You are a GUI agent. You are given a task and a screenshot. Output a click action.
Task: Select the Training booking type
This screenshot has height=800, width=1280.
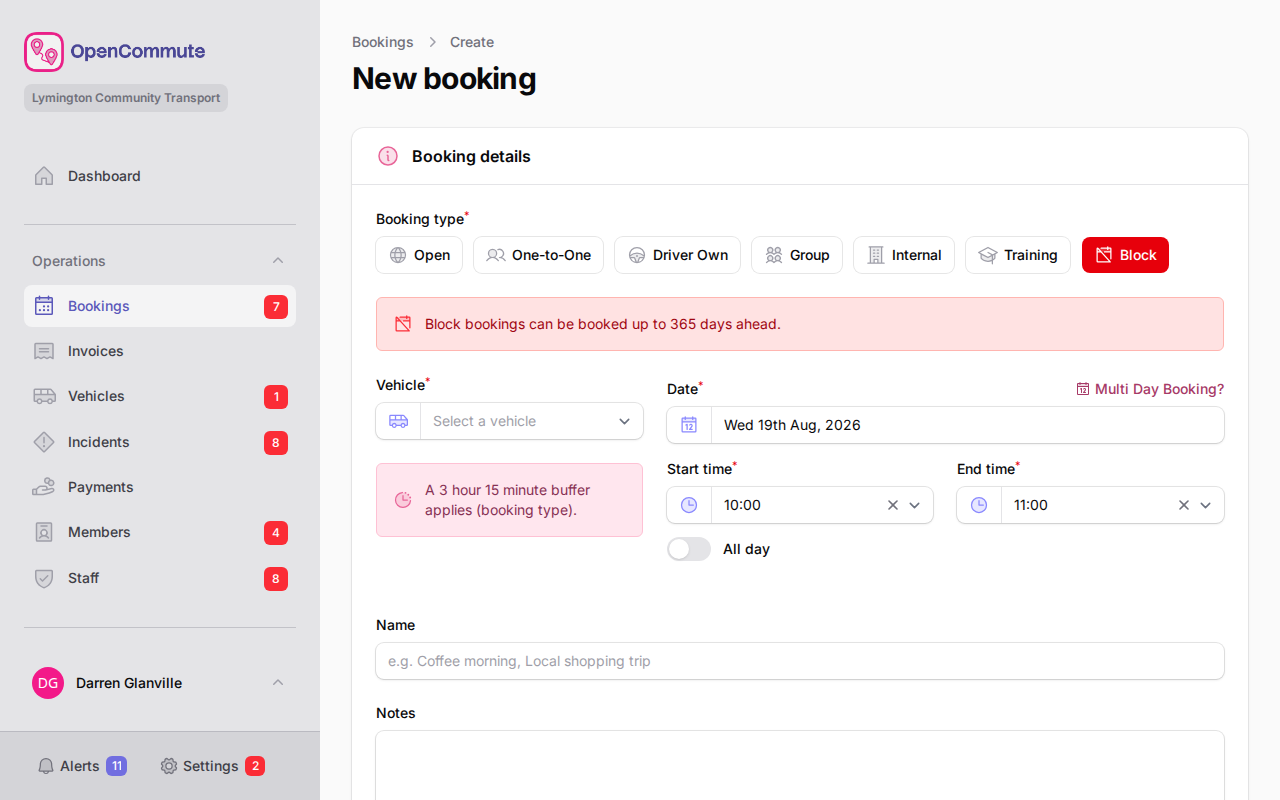pos(1018,255)
